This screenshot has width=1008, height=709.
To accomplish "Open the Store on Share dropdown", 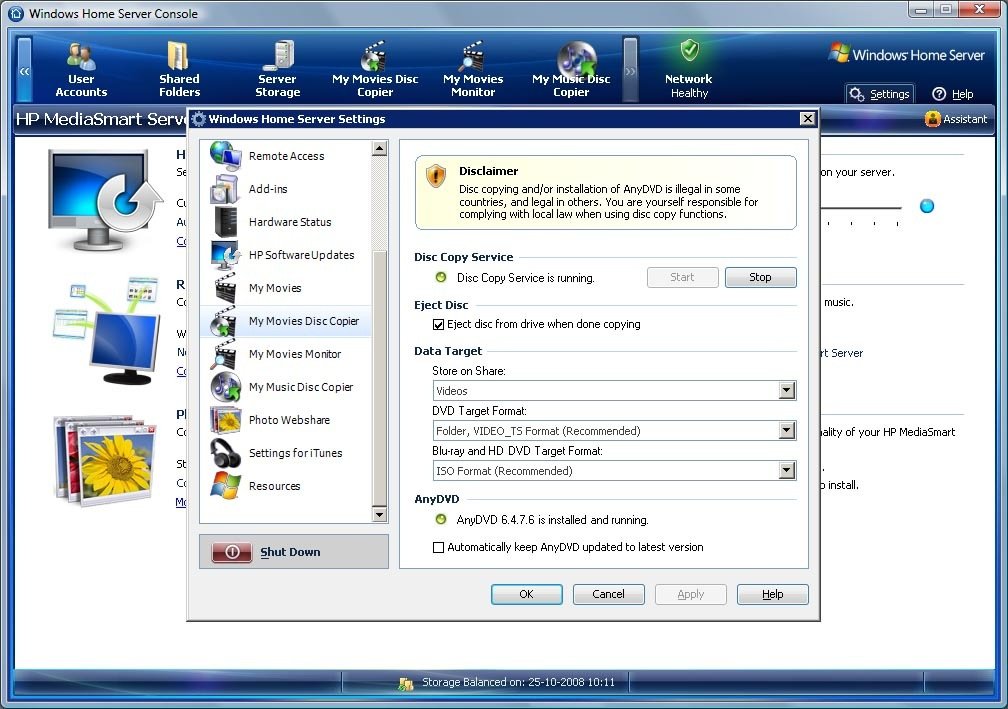I will click(786, 391).
